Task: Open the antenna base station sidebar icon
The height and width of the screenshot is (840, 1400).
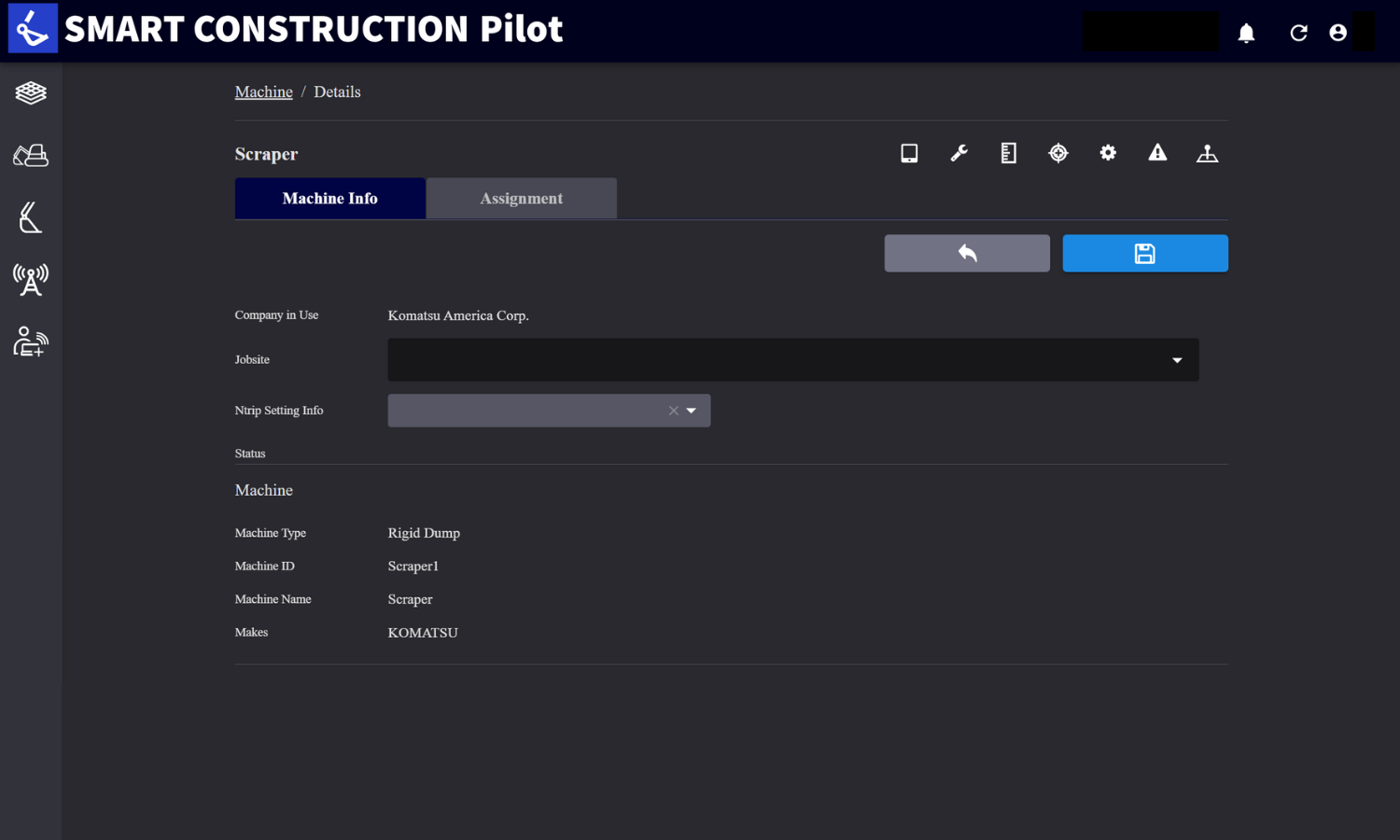Action: coord(31,279)
